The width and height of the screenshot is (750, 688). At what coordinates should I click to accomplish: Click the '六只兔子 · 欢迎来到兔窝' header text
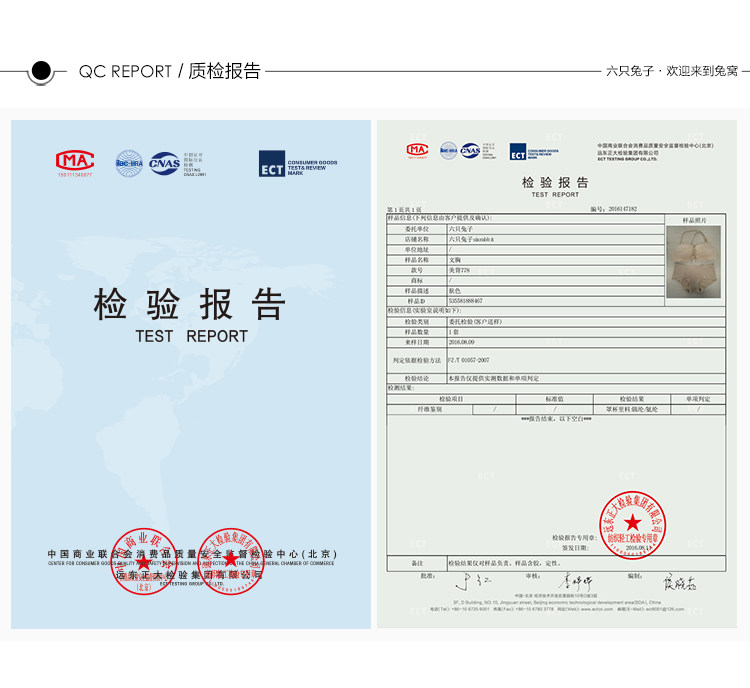pos(672,71)
